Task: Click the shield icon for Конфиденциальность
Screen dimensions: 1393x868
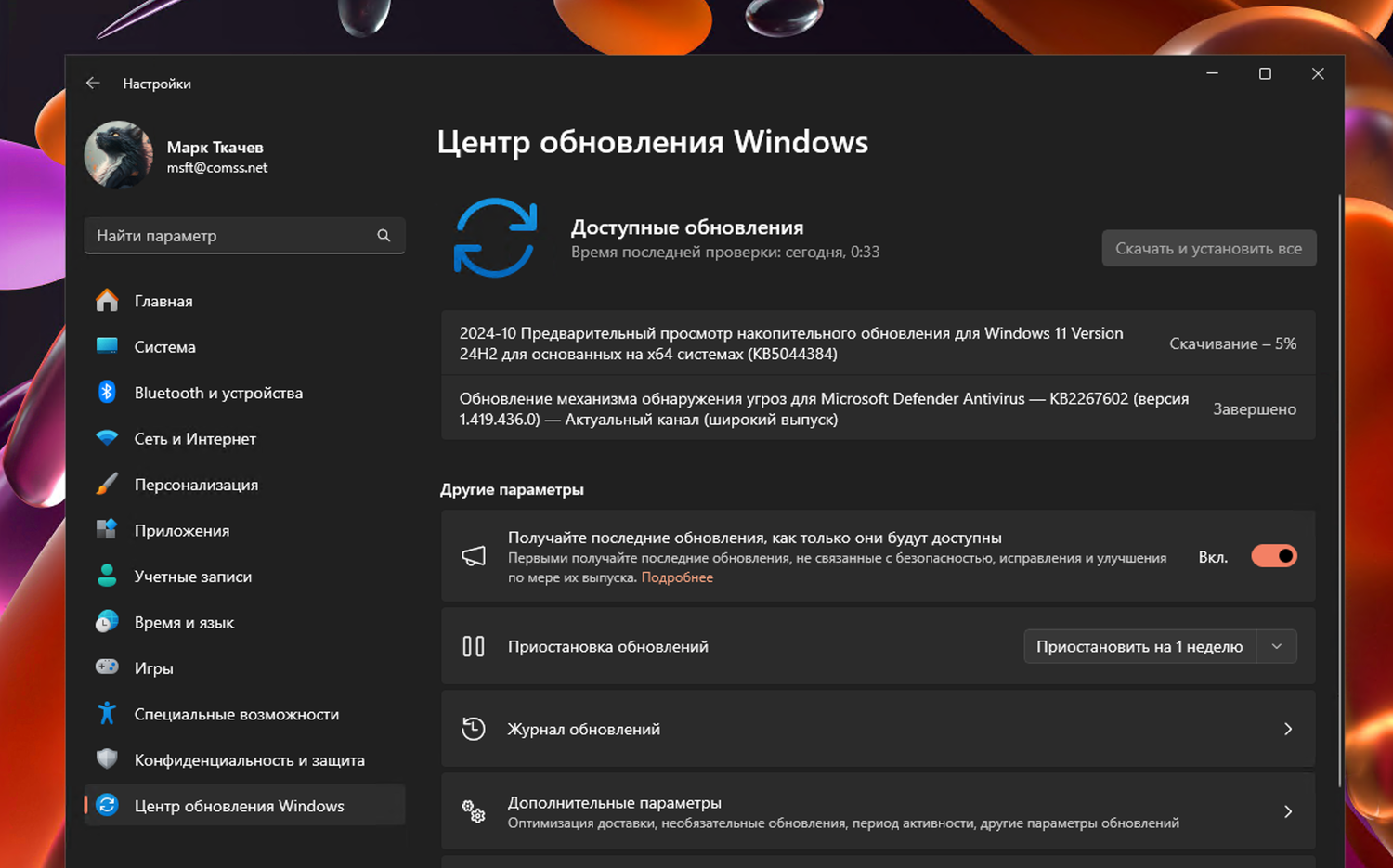Action: click(107, 758)
